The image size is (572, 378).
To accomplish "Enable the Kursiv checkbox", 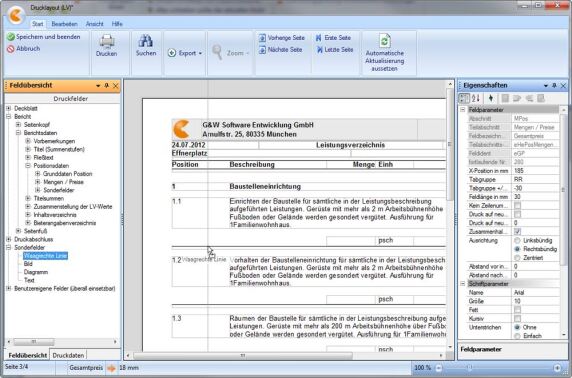I will pos(517,319).
